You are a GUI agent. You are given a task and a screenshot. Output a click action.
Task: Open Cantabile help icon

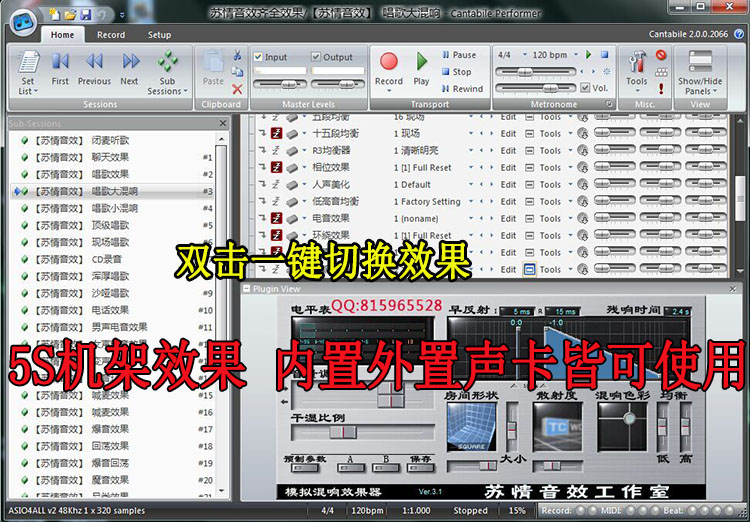point(739,34)
